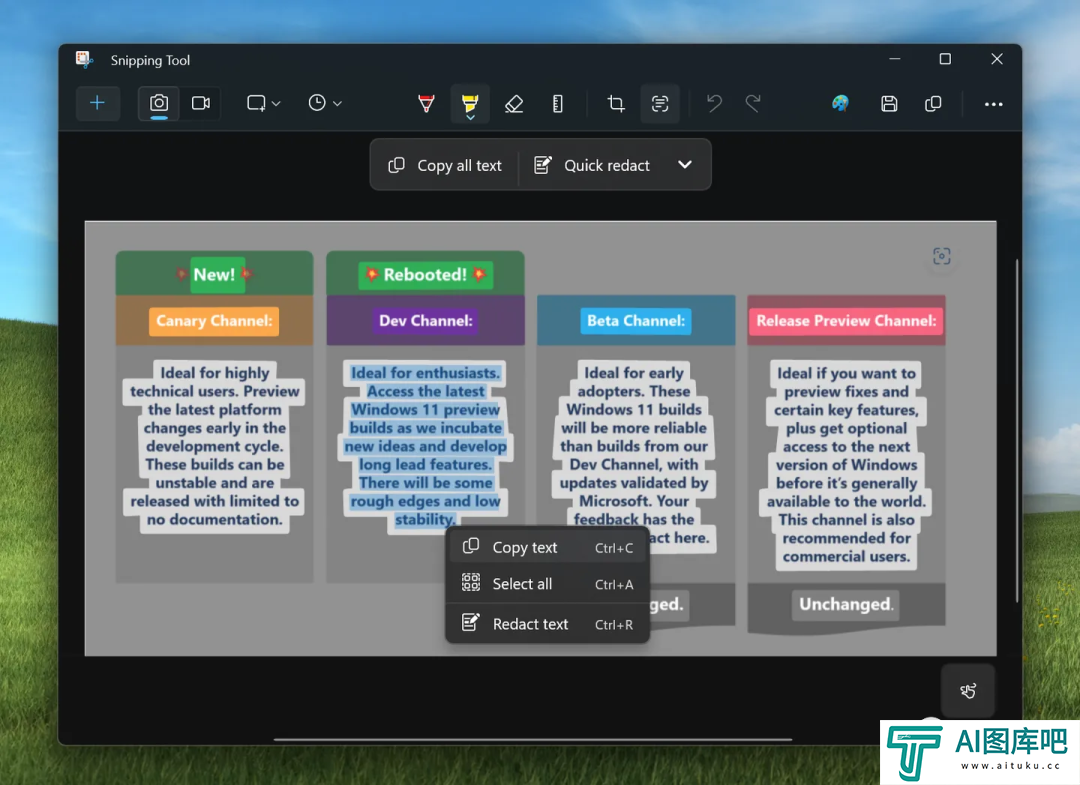Toggle the Text actions tool

coord(660,103)
